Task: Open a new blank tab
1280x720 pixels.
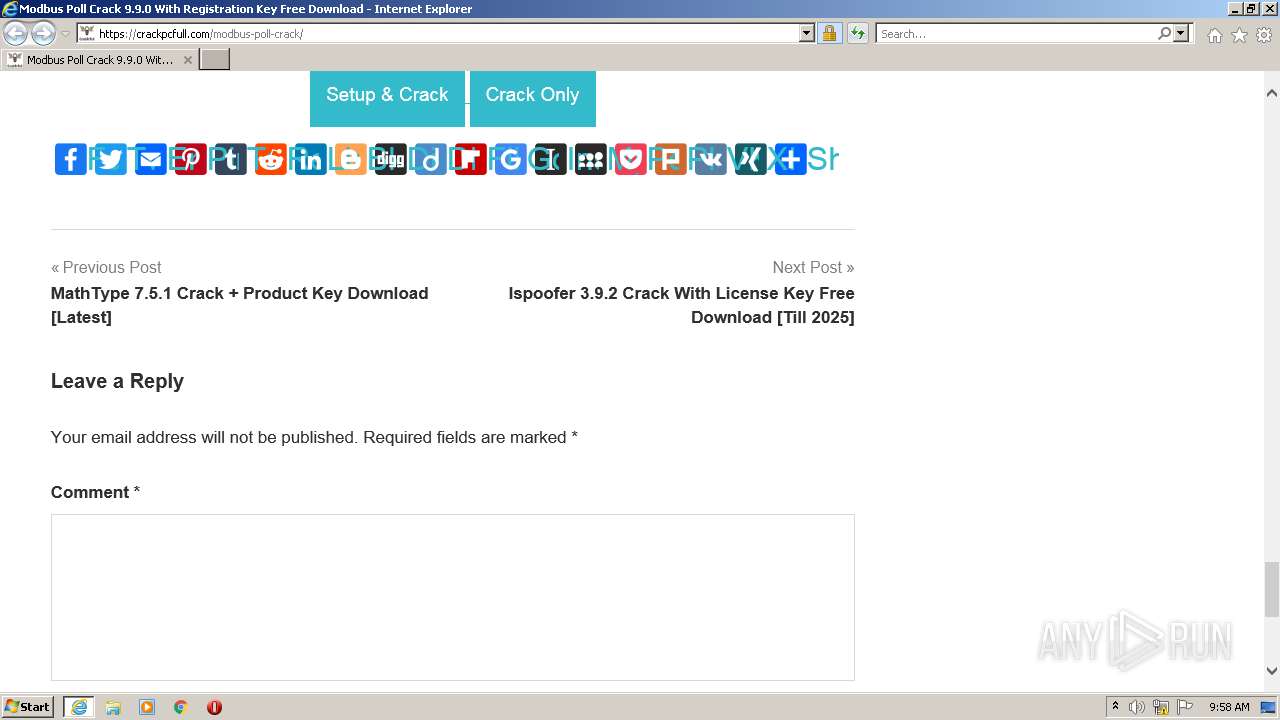Action: (215, 60)
